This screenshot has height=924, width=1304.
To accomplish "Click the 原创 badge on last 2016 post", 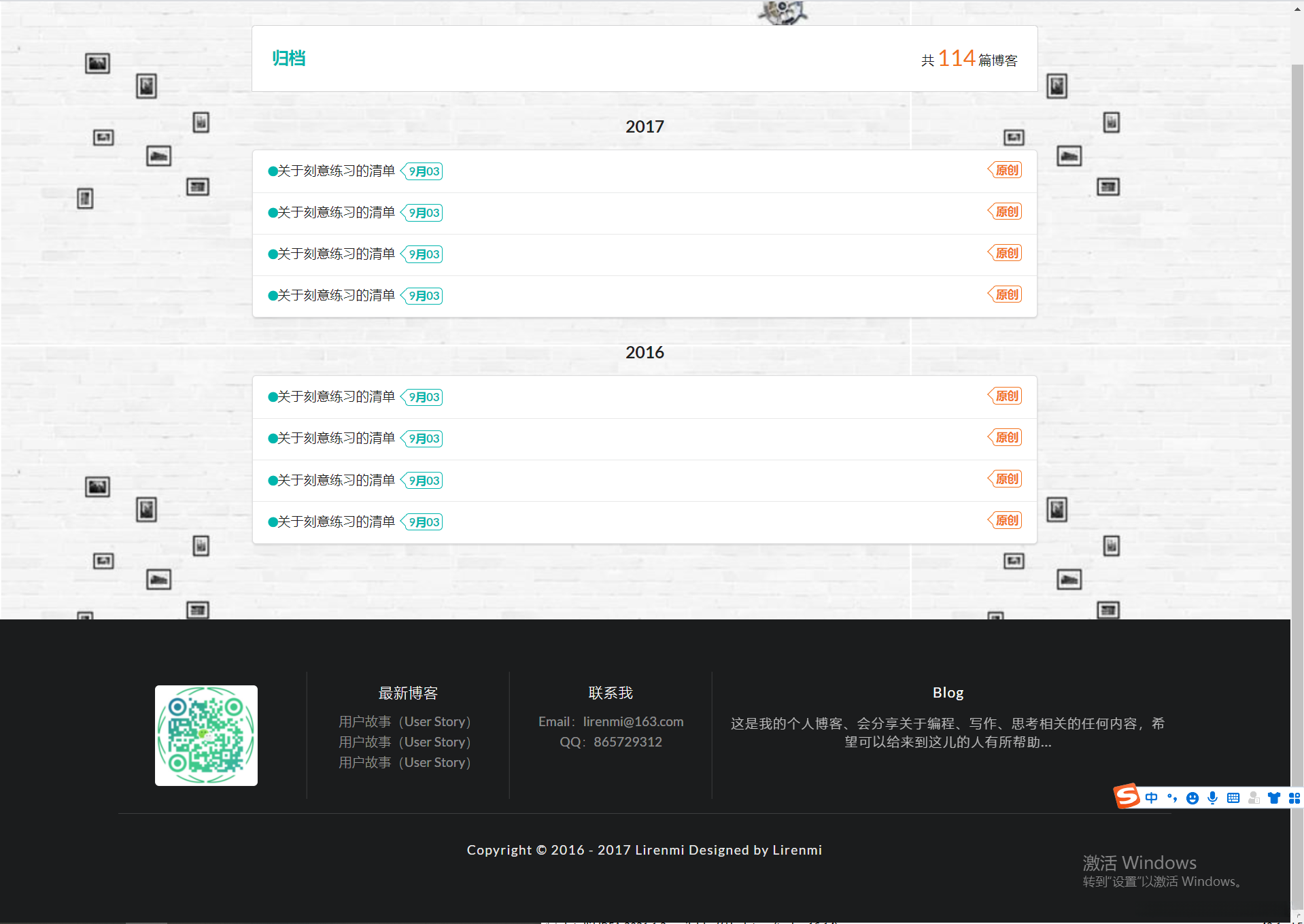I will [1005, 520].
